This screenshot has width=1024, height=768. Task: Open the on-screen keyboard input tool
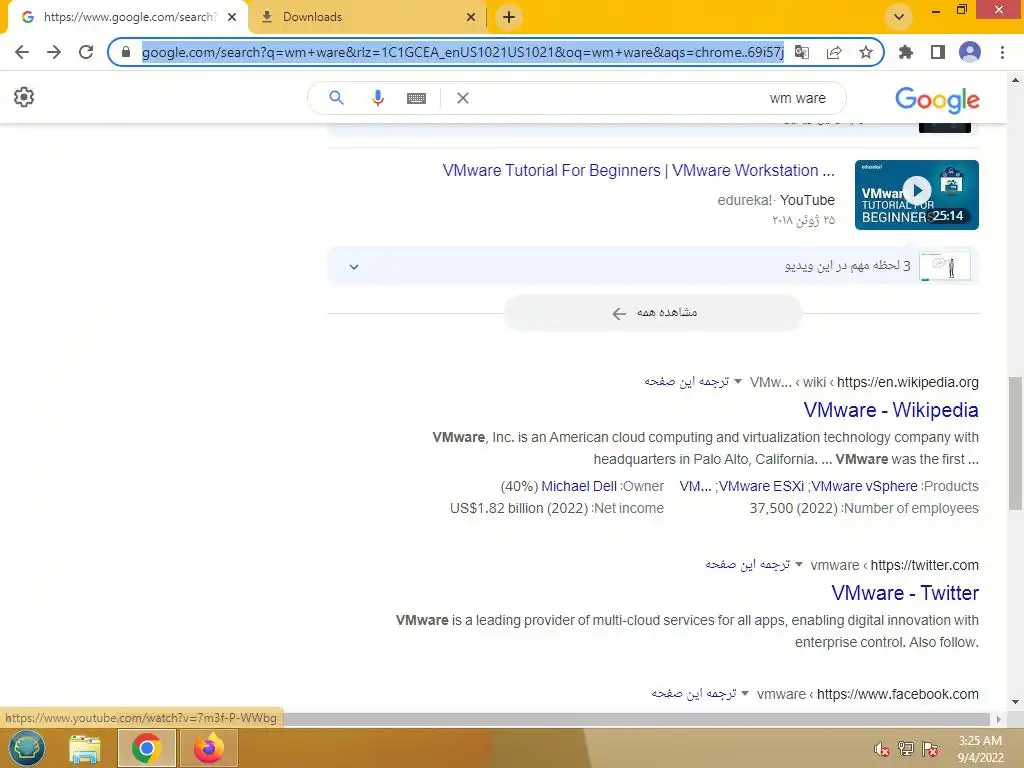pos(416,98)
